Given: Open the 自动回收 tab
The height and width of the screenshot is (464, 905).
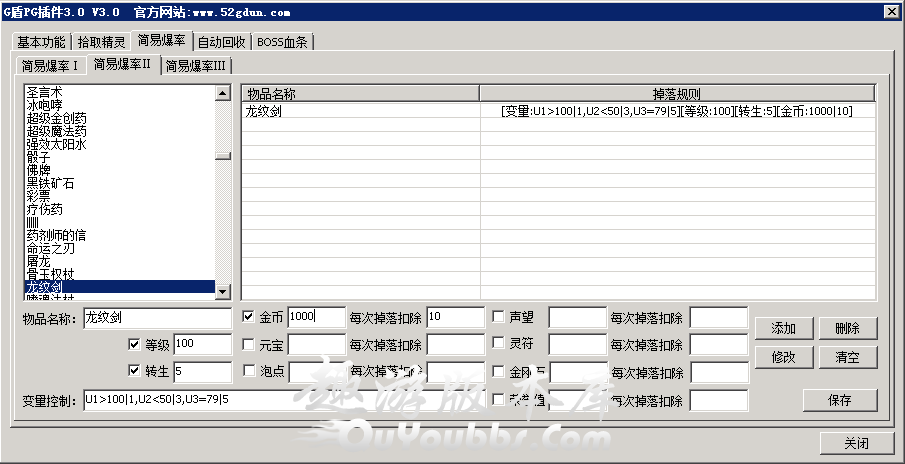Looking at the screenshot, I should pyautogui.click(x=222, y=42).
